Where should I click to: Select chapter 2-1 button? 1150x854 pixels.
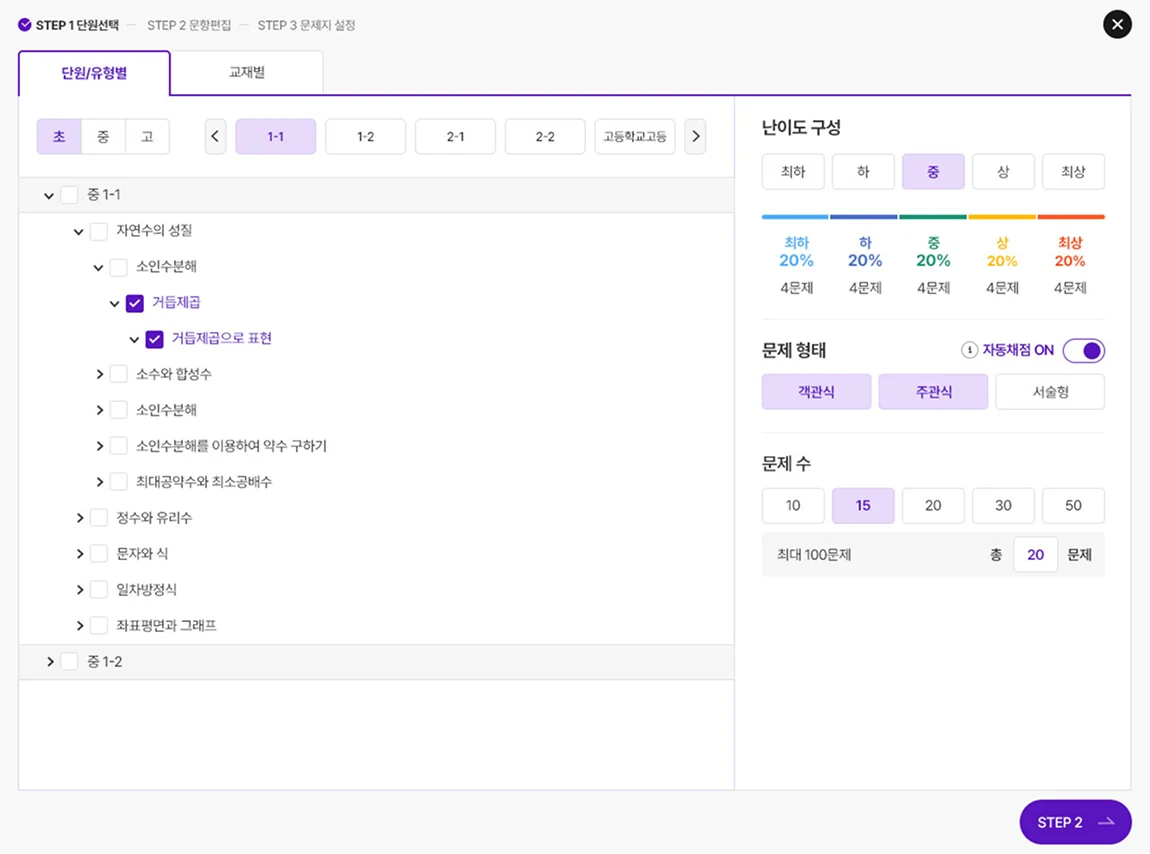(455, 136)
